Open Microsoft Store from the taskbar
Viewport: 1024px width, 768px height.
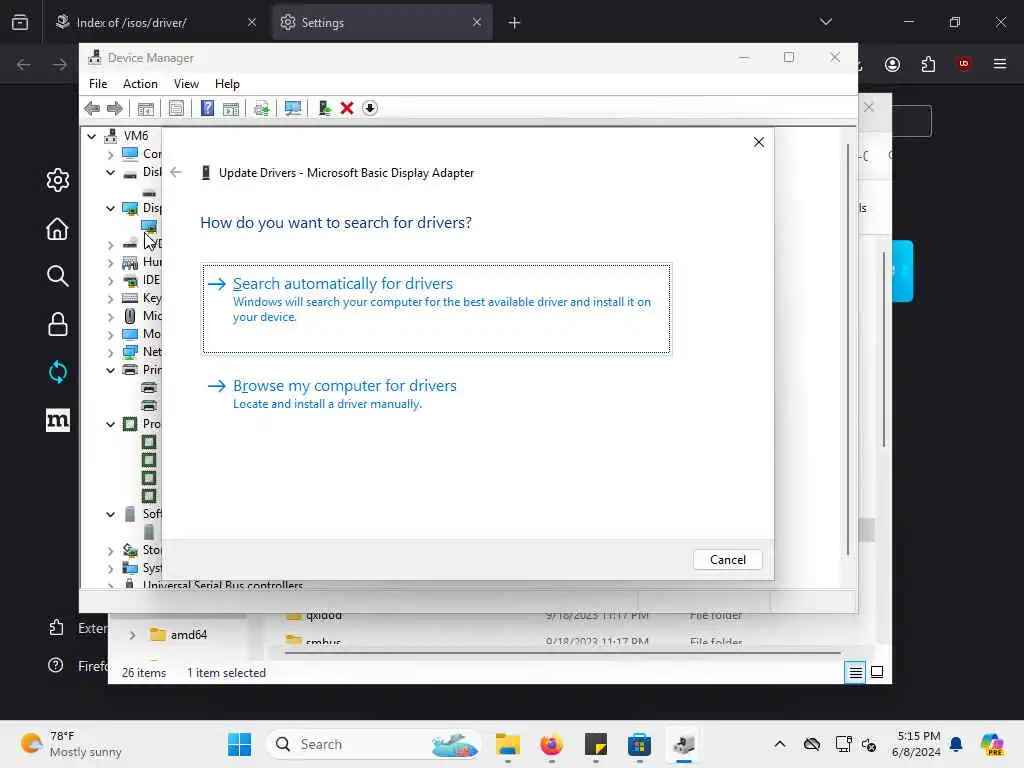pyautogui.click(x=639, y=744)
